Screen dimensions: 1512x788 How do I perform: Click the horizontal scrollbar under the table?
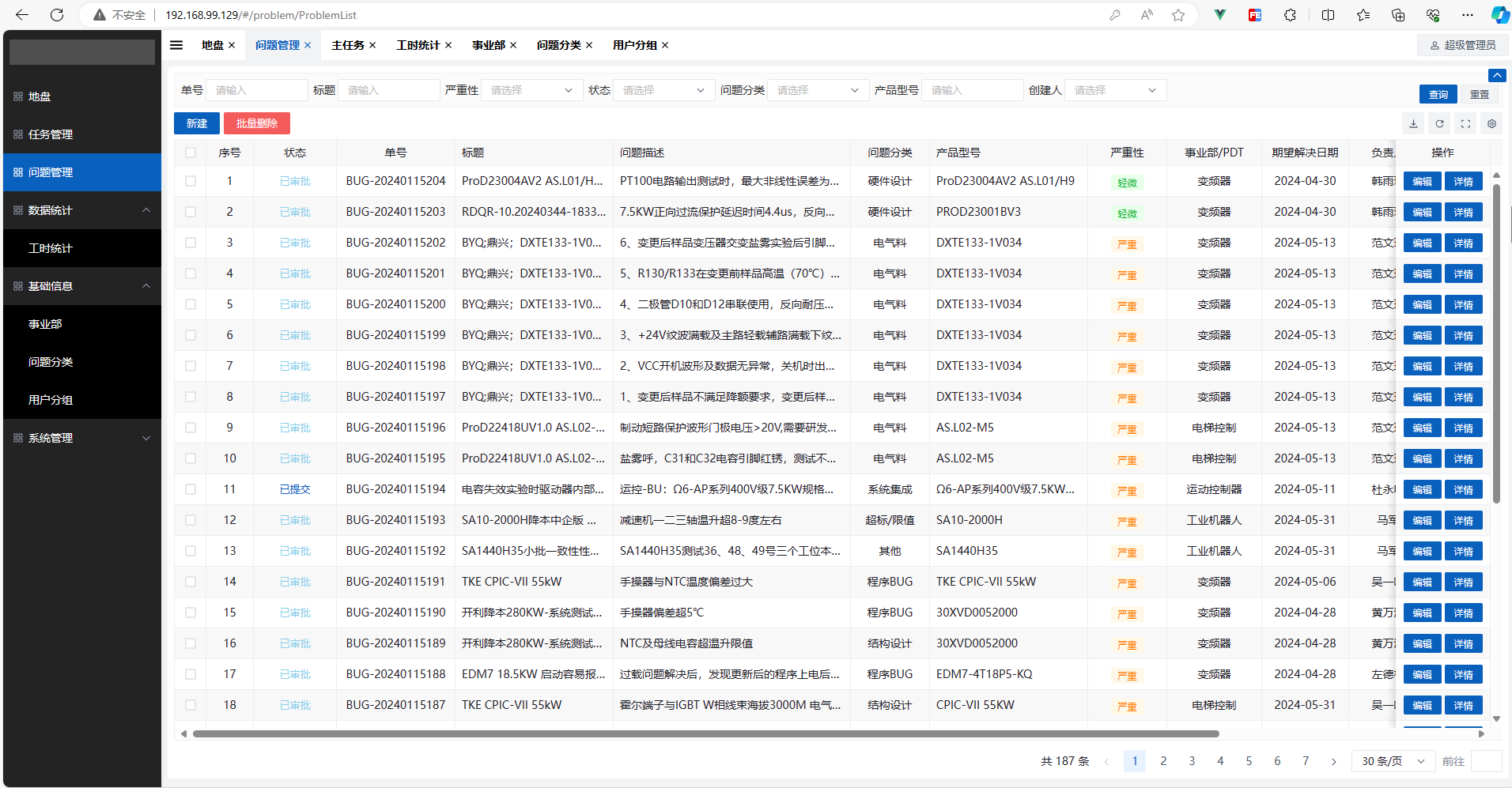(x=706, y=733)
